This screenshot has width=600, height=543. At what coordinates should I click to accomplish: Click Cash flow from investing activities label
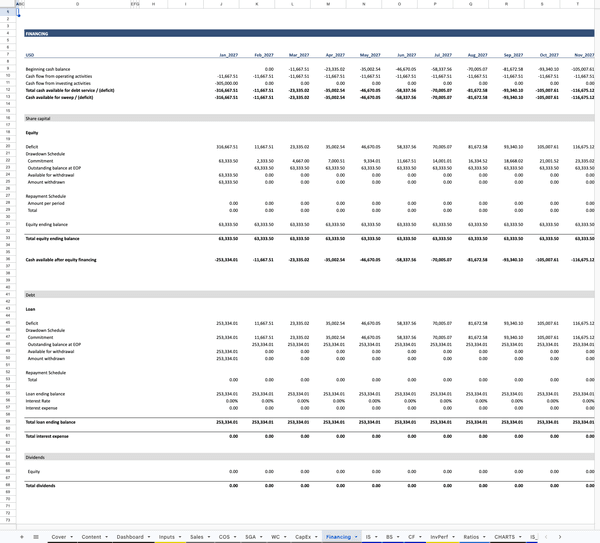(58, 83)
